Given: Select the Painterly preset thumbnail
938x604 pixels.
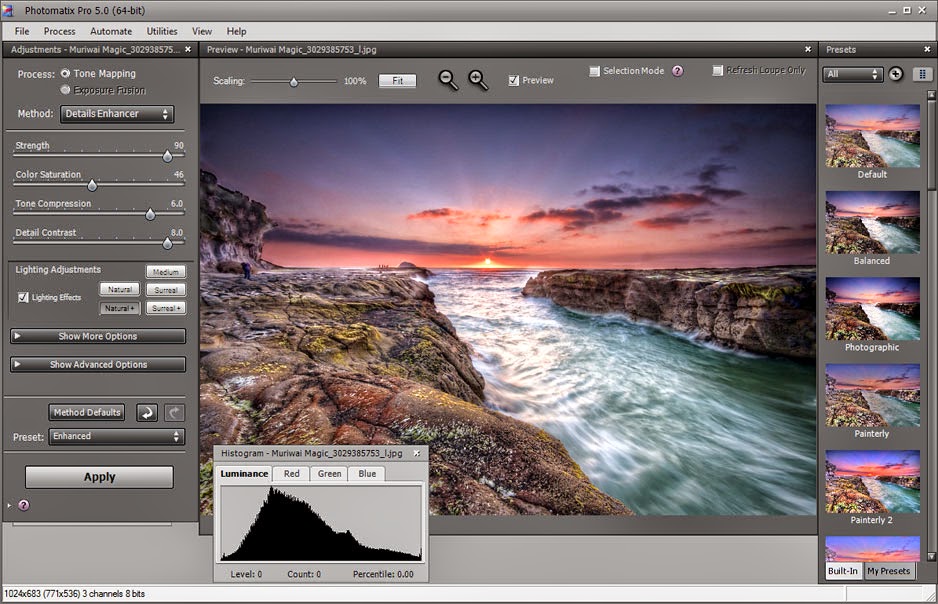Looking at the screenshot, I should [872, 395].
